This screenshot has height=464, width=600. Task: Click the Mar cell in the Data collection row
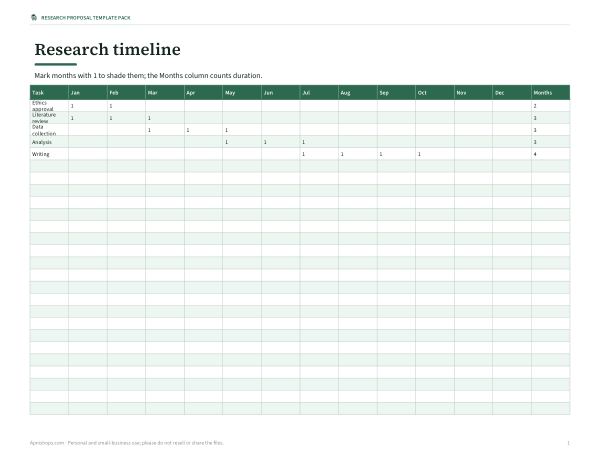pyautogui.click(x=165, y=130)
